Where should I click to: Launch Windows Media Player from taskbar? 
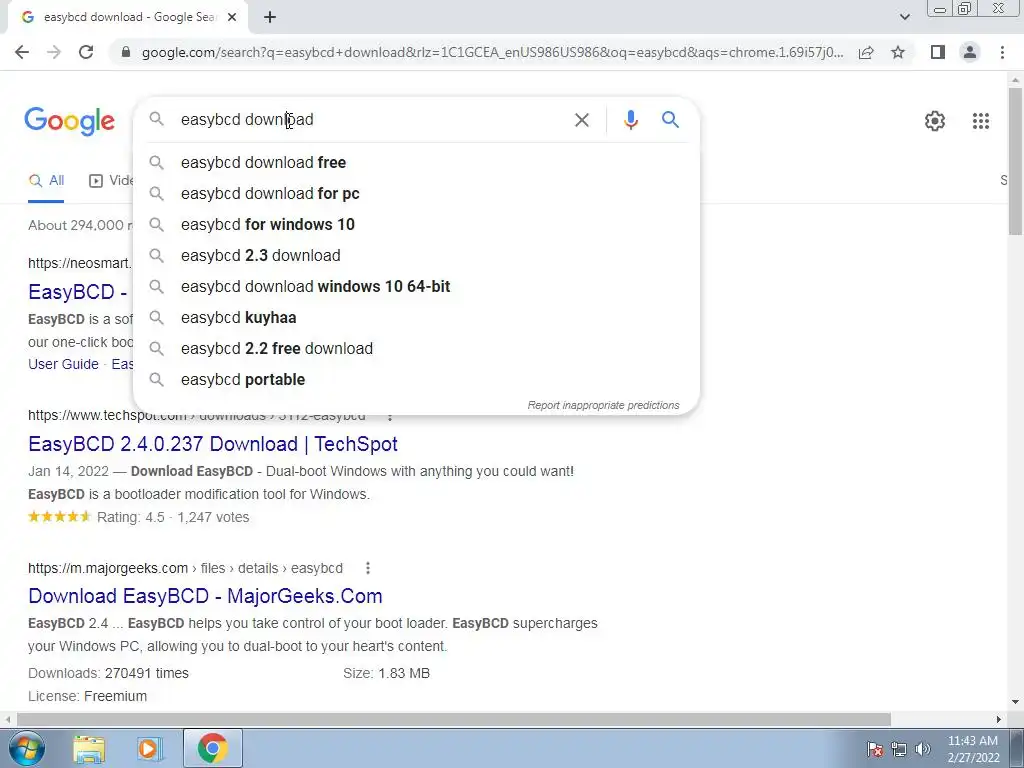click(x=150, y=749)
